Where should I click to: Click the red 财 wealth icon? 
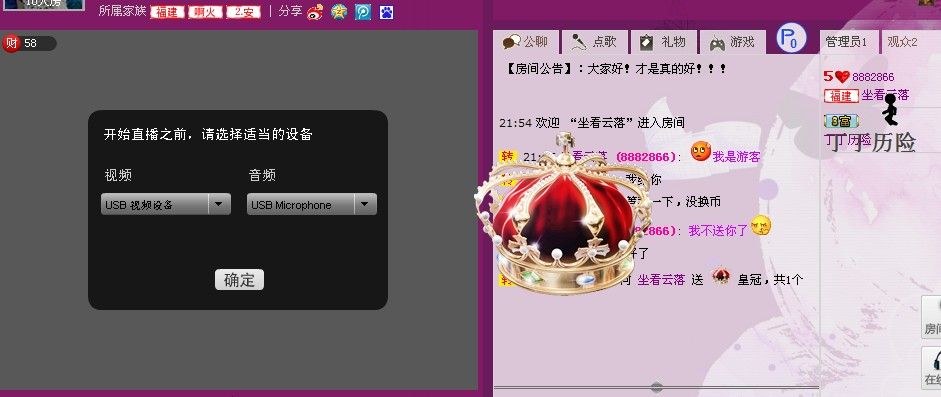pos(11,44)
